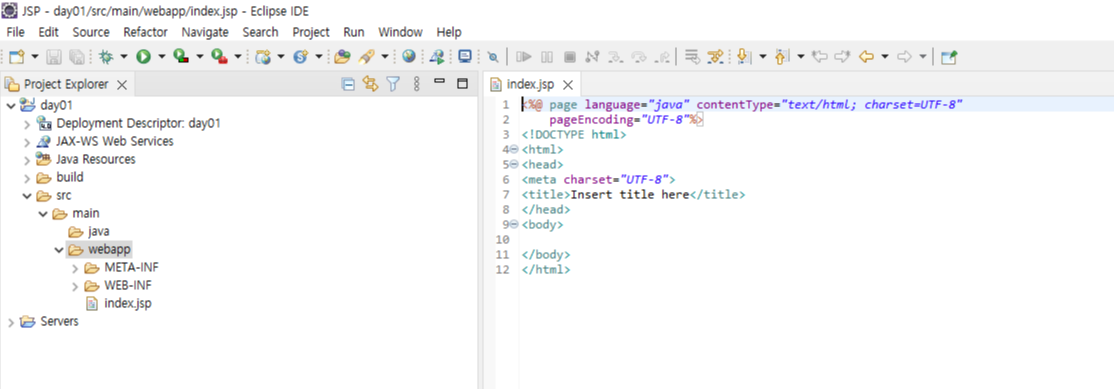Close the Project Explorer view tab
Image resolution: width=1114 pixels, height=389 pixels.
point(121,84)
